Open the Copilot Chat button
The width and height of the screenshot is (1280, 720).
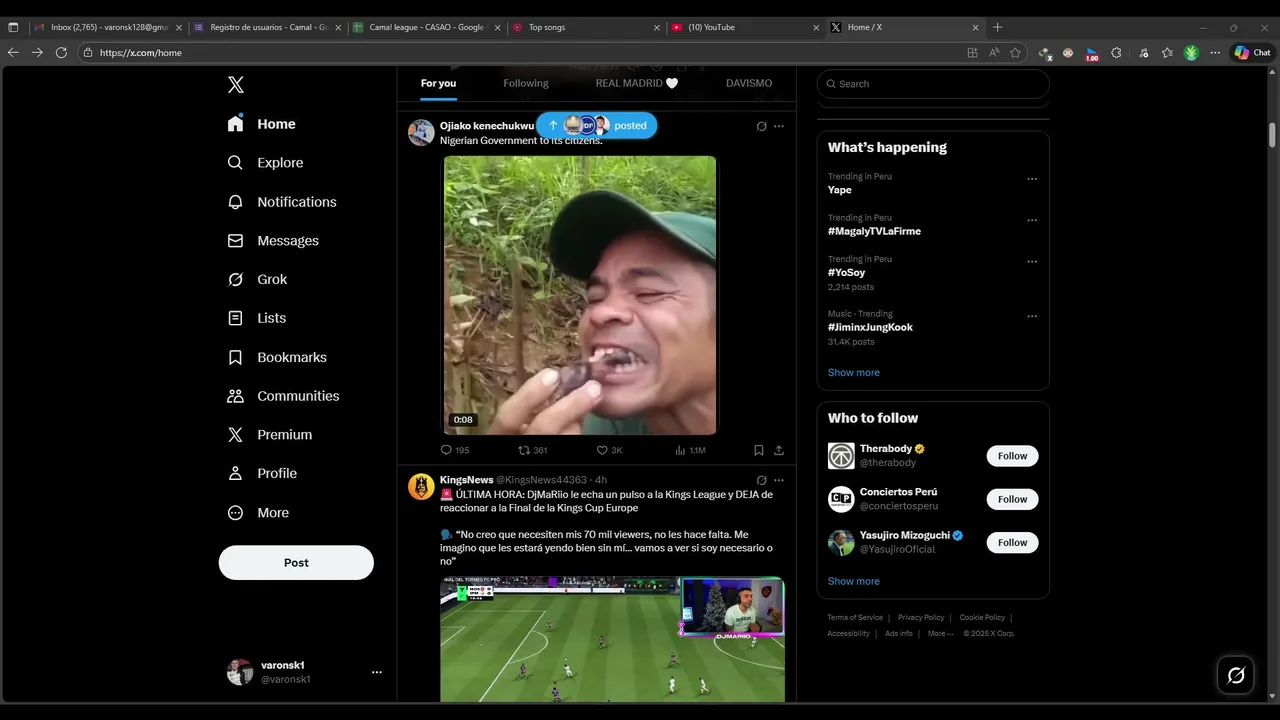1253,52
